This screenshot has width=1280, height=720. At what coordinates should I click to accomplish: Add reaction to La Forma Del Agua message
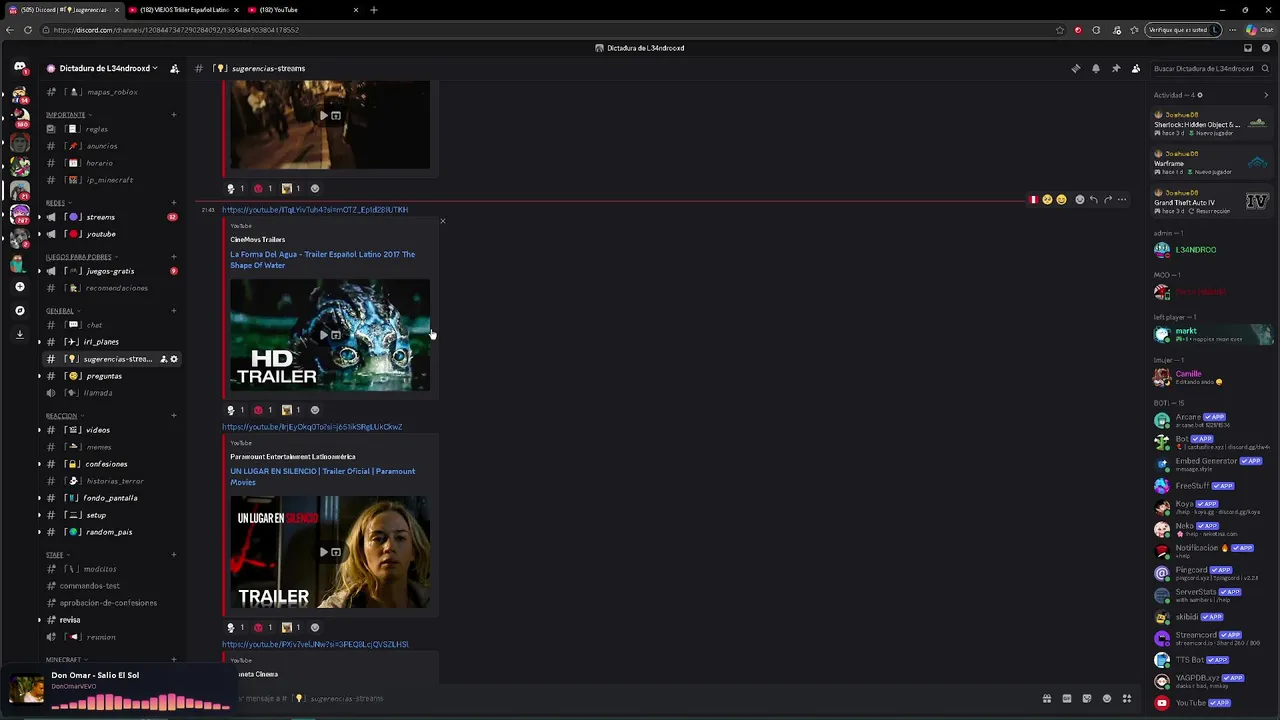315,410
